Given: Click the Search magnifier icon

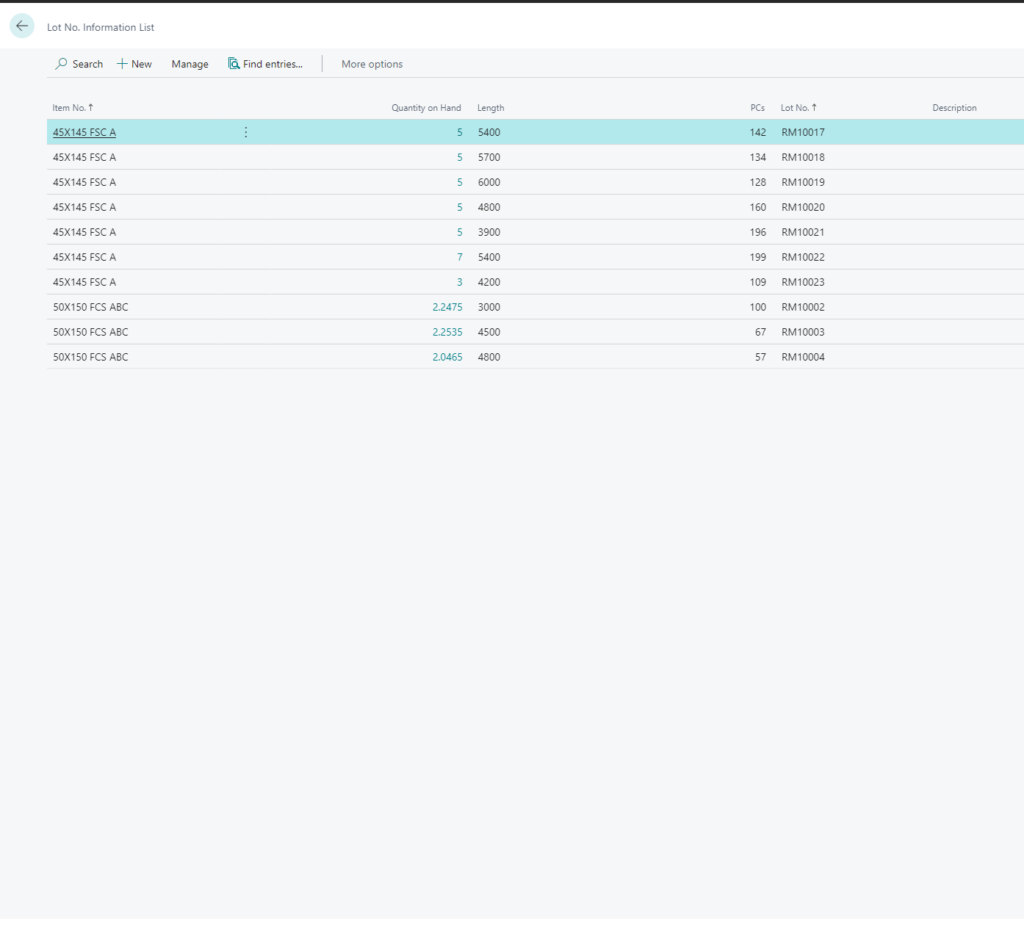Looking at the screenshot, I should coord(62,64).
